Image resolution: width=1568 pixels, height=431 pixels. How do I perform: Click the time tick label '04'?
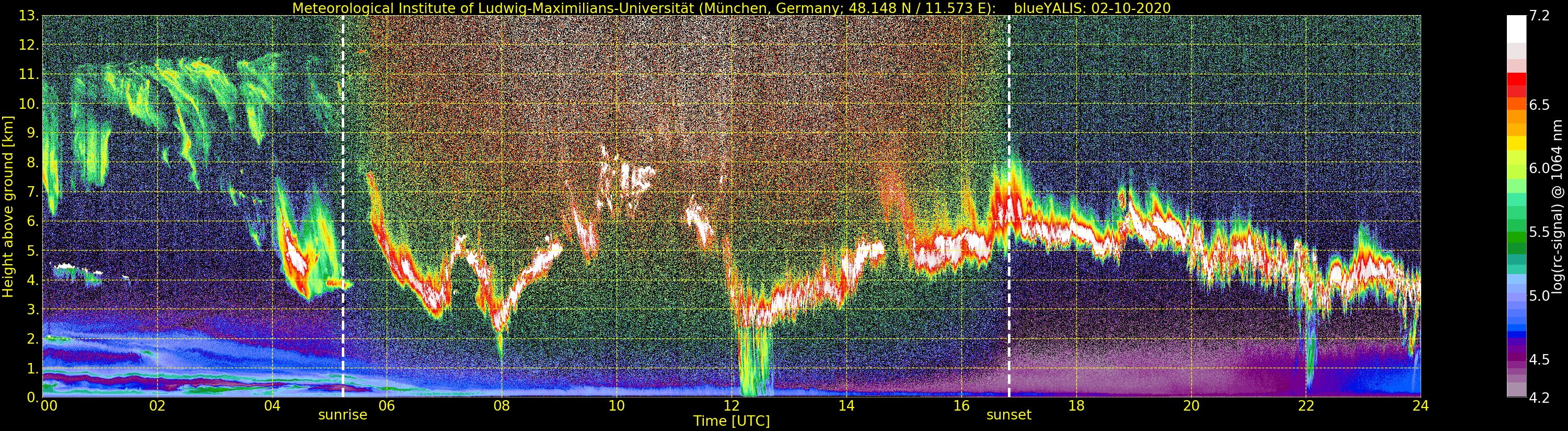coord(272,406)
